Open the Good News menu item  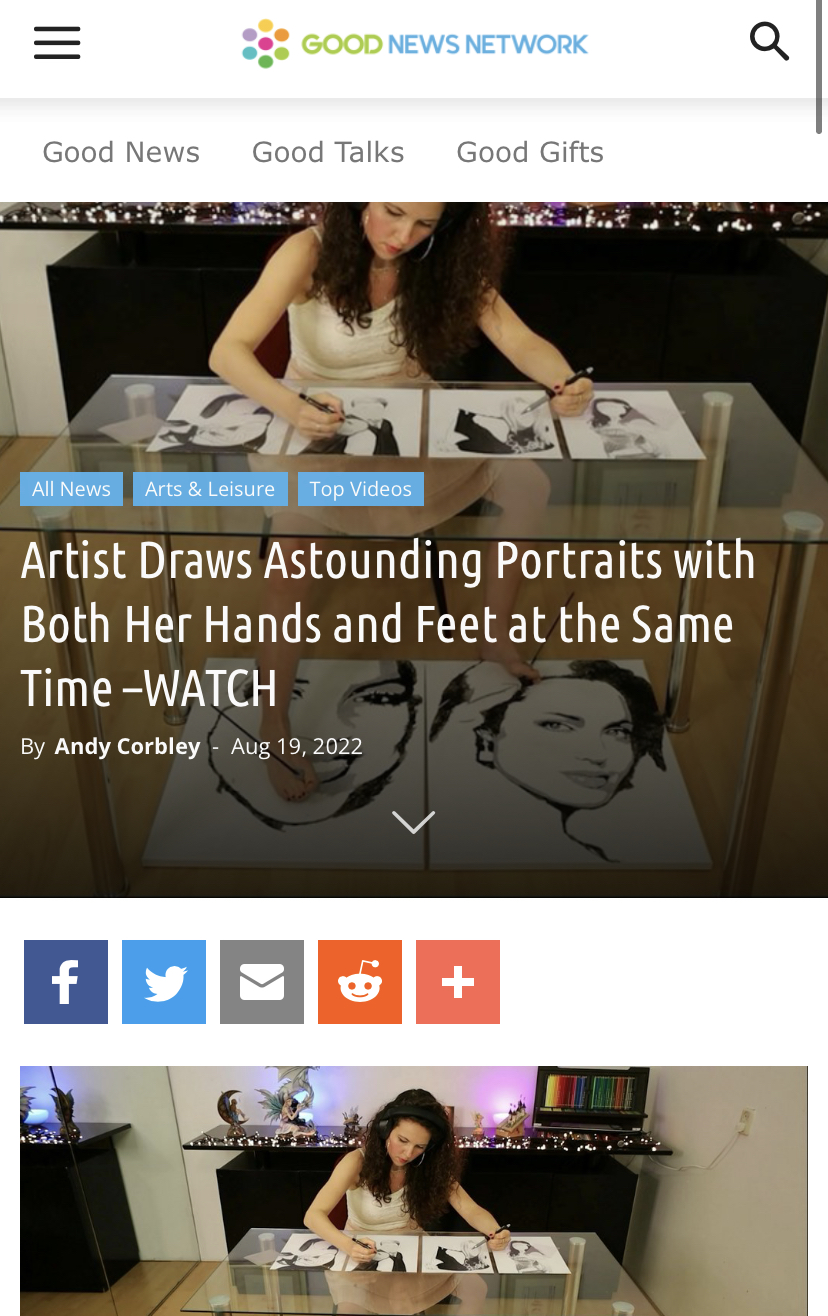coord(121,152)
